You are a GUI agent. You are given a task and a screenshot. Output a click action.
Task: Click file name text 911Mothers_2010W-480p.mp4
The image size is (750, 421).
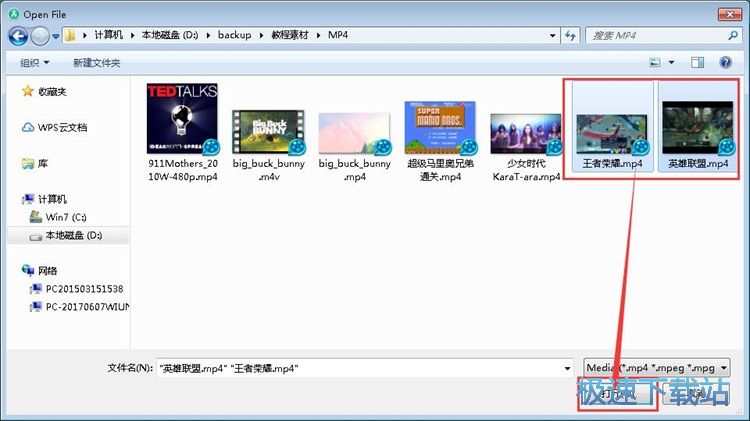pos(183,170)
